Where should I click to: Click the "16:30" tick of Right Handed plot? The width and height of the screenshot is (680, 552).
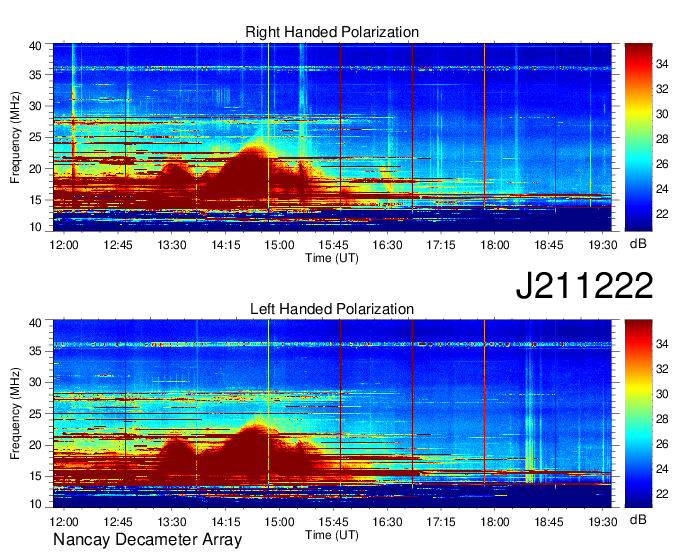coord(387,245)
